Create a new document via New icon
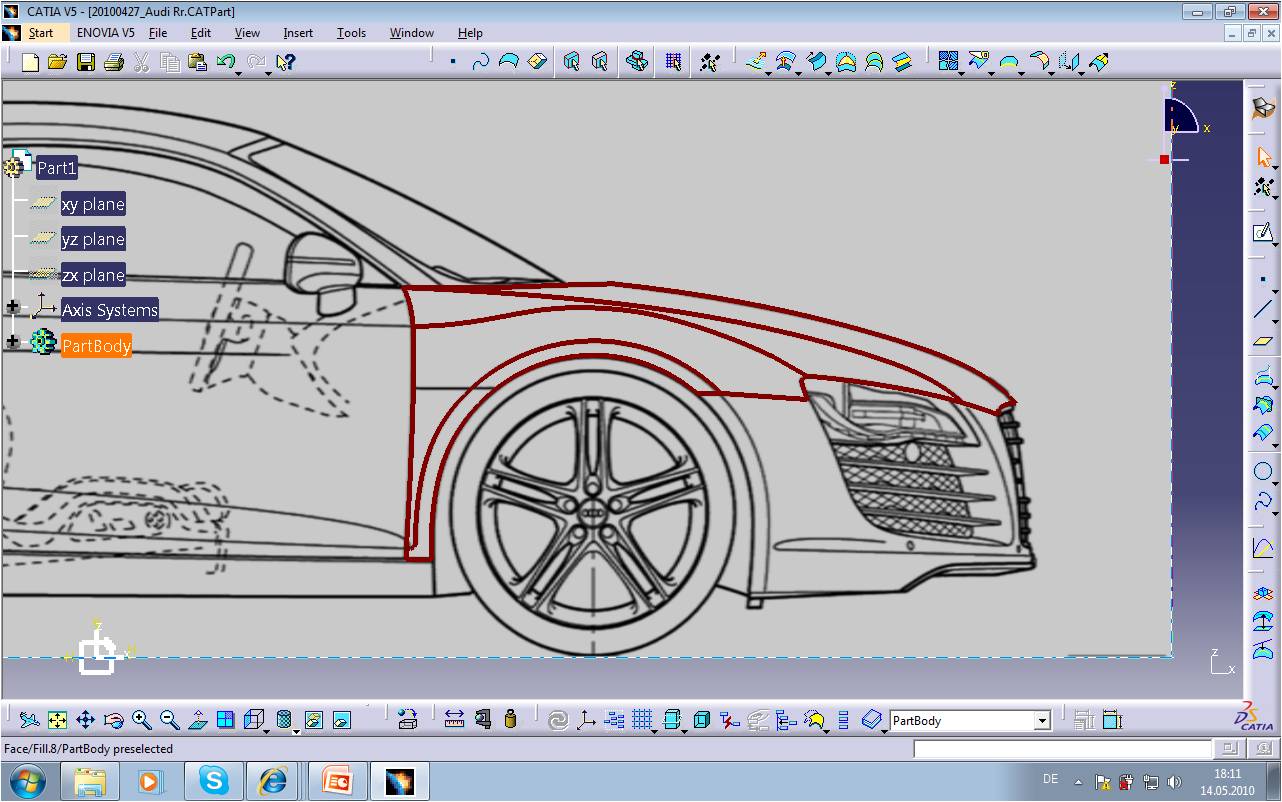Screen dimensions: 1282x802 [x=30, y=62]
